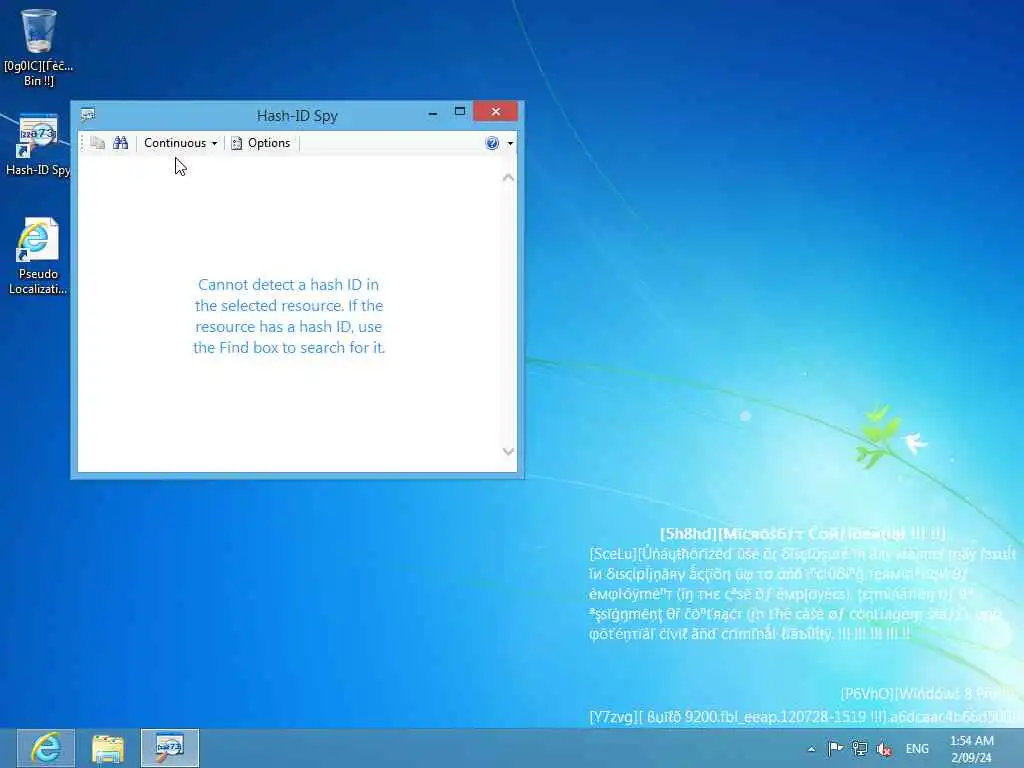
Task: Open the Options button in toolbar
Action: tap(261, 143)
